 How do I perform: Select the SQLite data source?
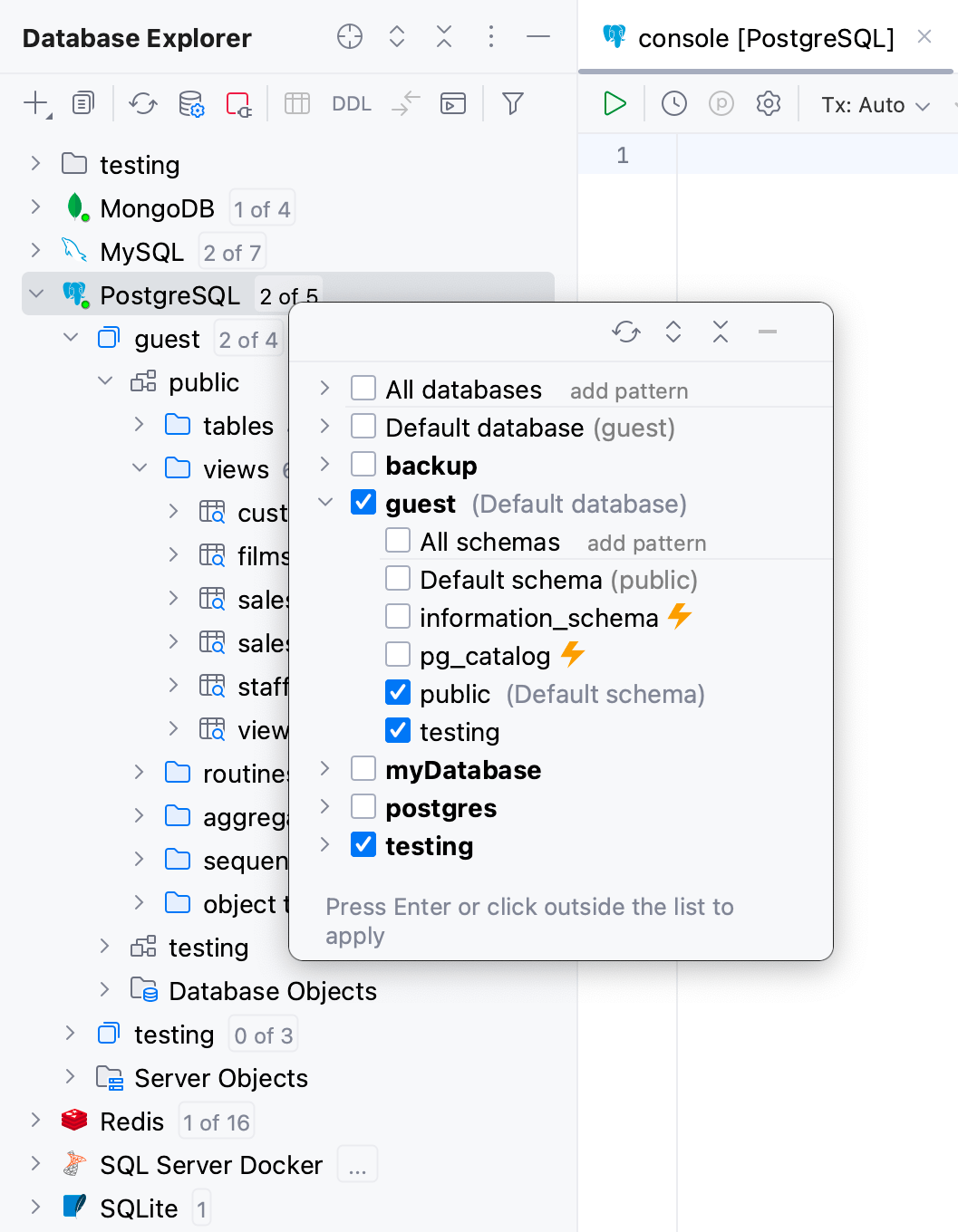click(x=139, y=1208)
